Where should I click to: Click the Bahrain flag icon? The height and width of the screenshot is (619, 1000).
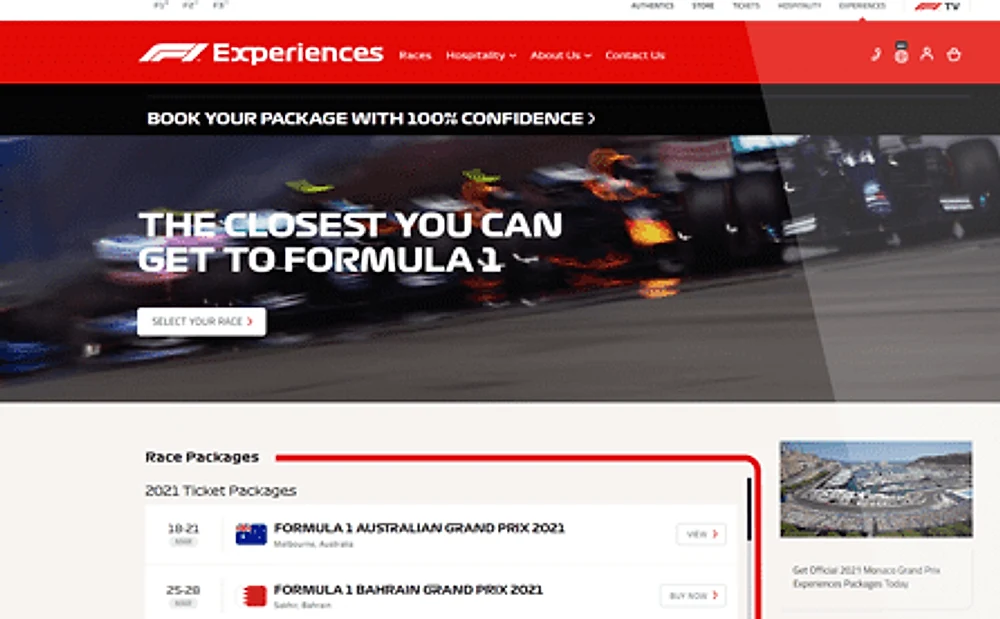[254, 596]
